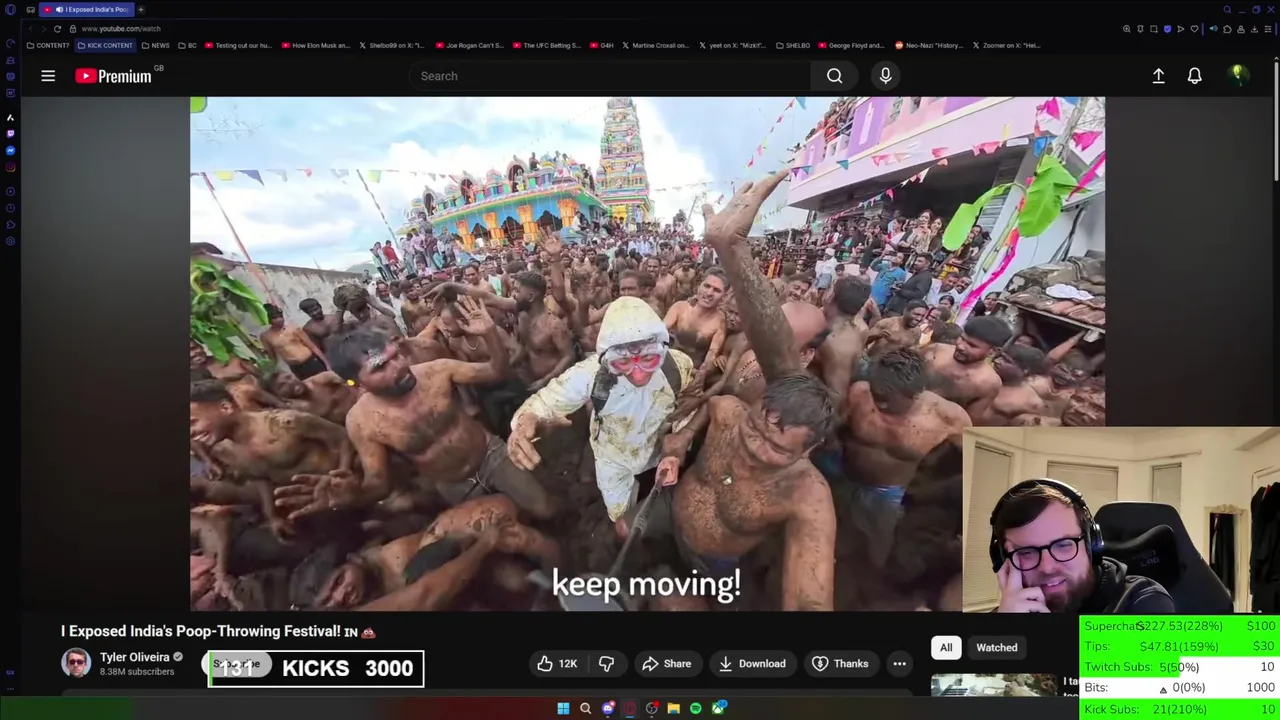Open The UFC Betting S... bookmark
Image resolution: width=1280 pixels, height=720 pixels.
tap(546, 45)
